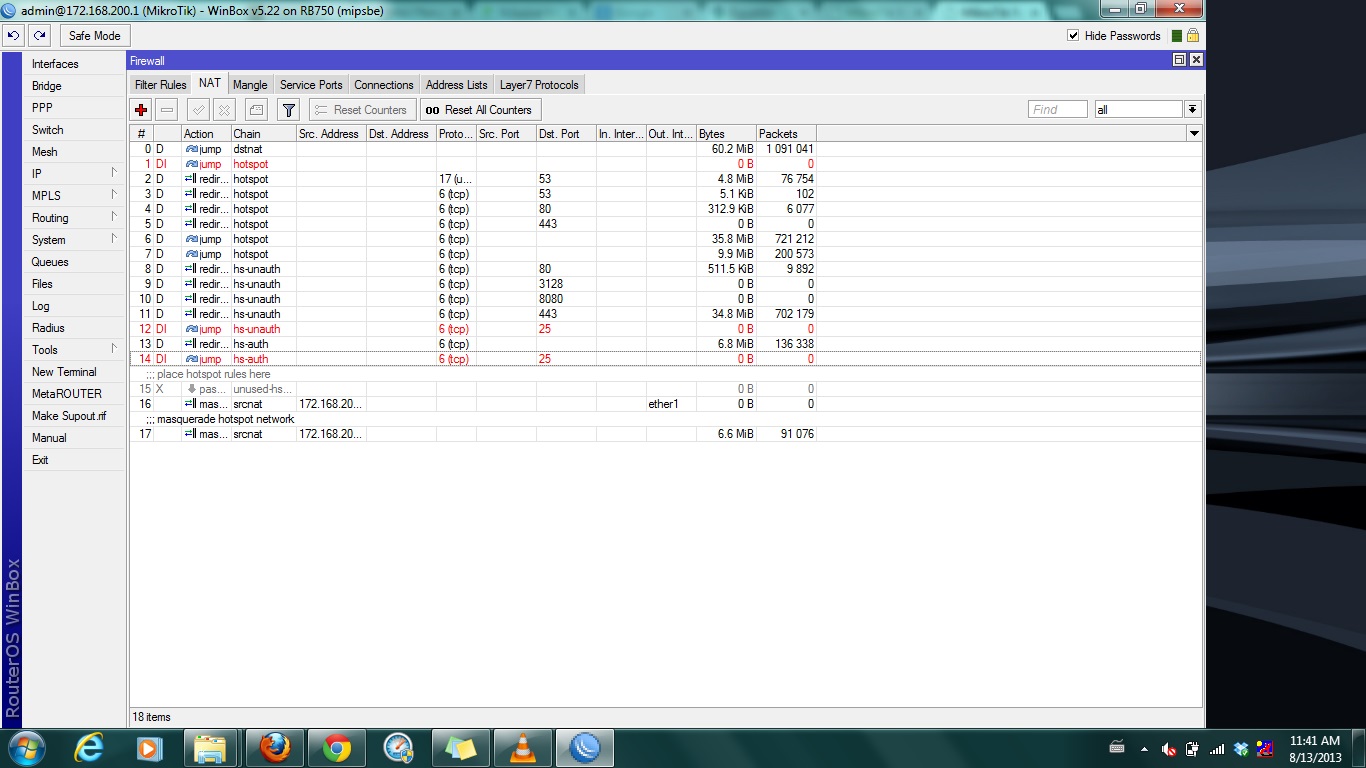Open the Connections tab
The width and height of the screenshot is (1366, 768).
pos(383,85)
